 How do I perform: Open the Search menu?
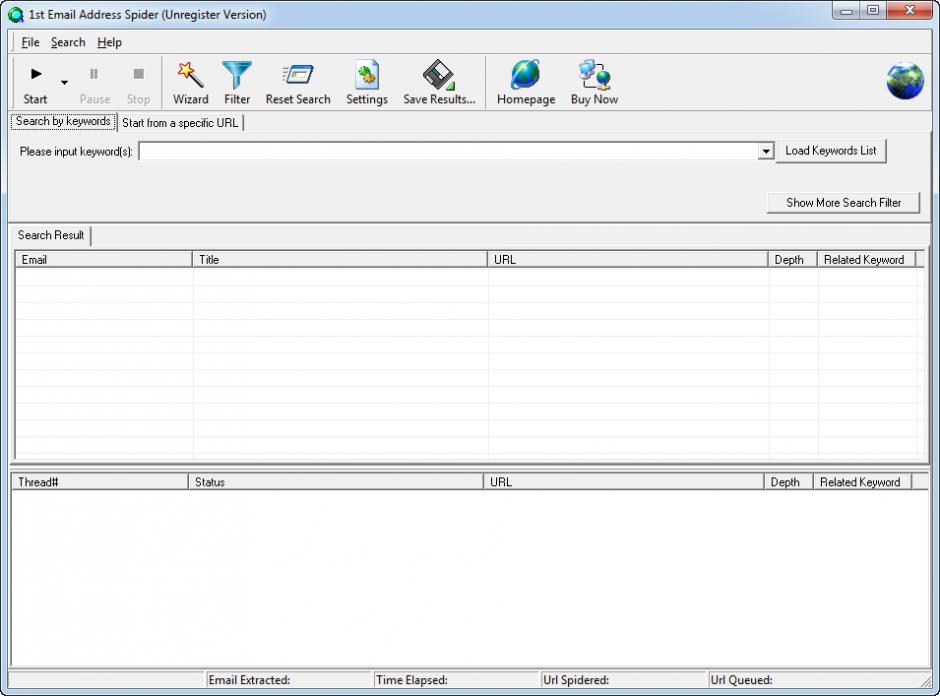[x=68, y=43]
